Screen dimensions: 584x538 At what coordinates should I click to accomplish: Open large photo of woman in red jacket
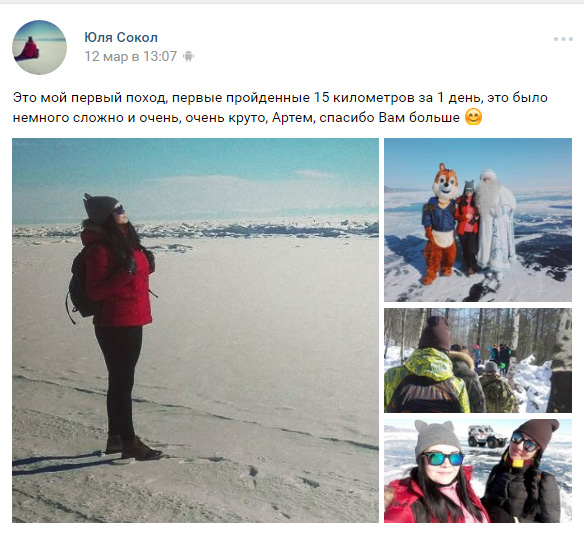(x=195, y=330)
